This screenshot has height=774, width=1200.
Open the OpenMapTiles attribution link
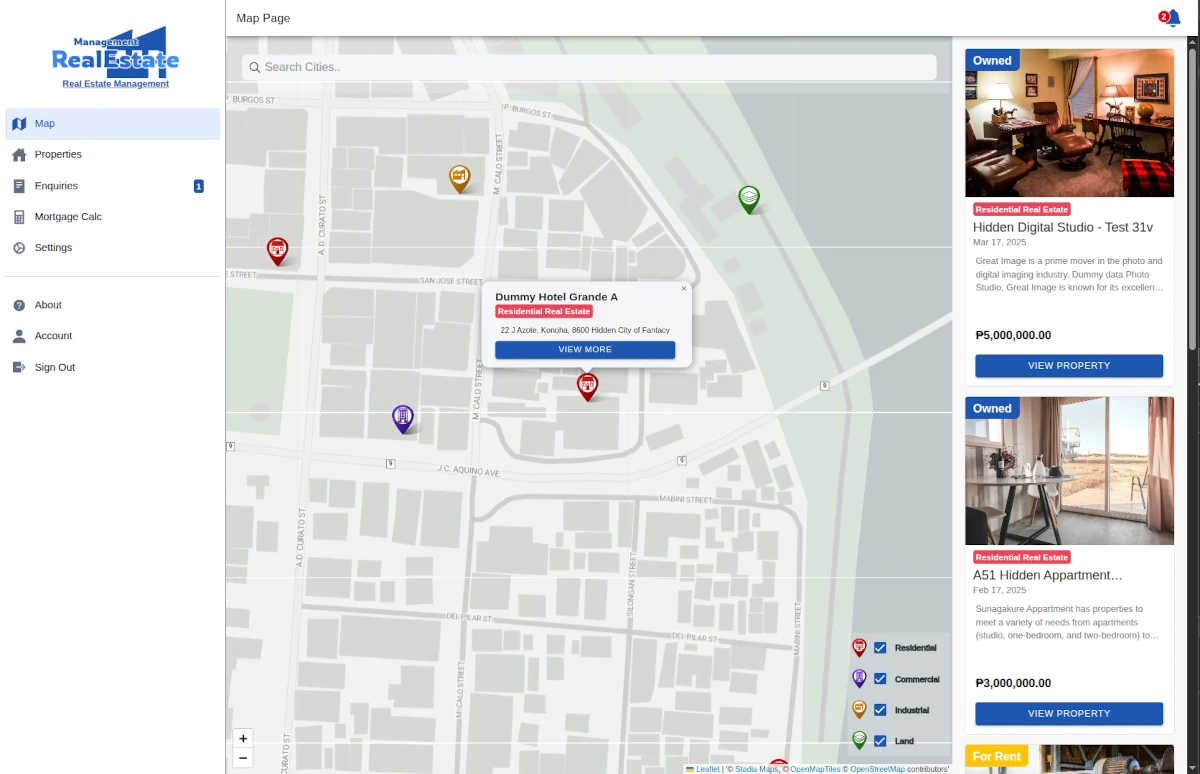pyautogui.click(x=816, y=769)
